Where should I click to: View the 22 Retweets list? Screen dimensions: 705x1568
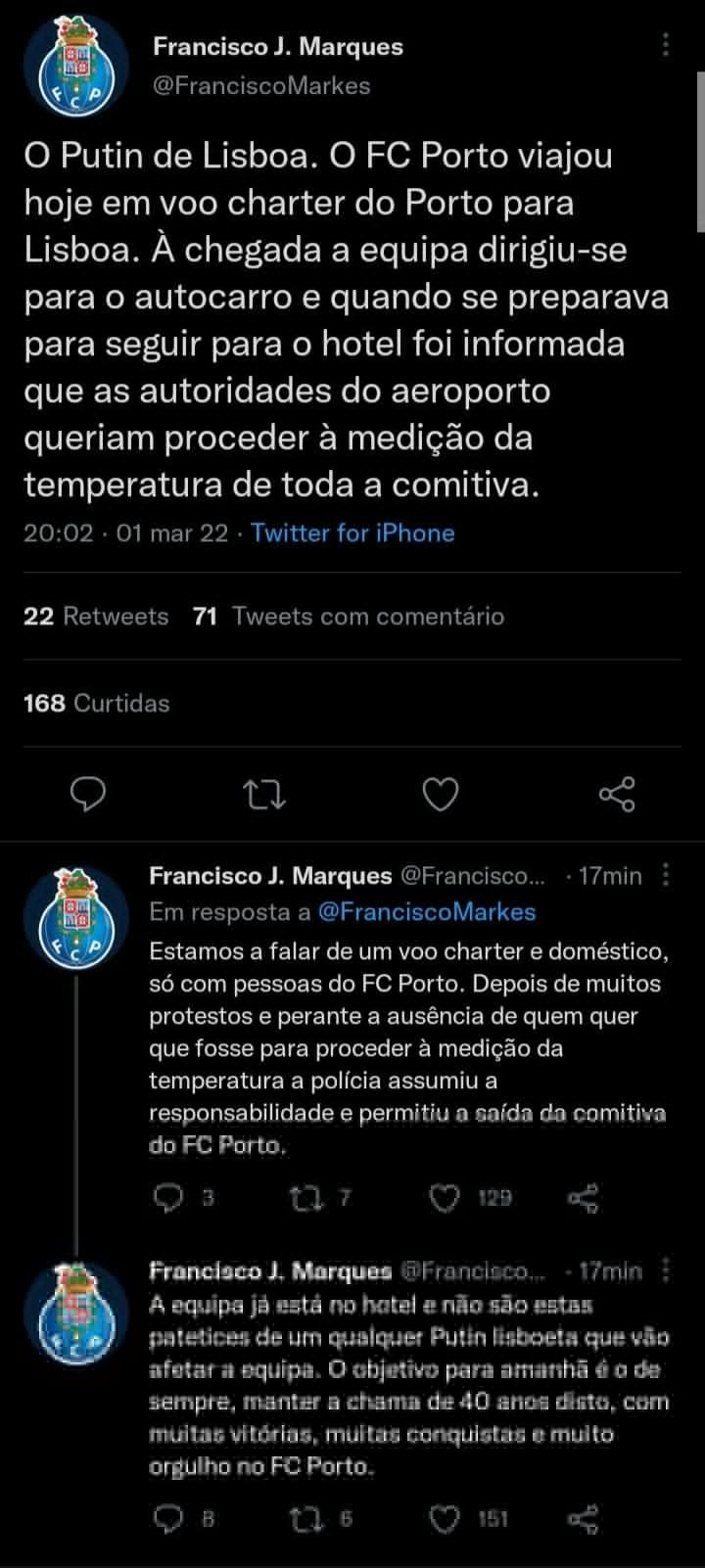(96, 616)
